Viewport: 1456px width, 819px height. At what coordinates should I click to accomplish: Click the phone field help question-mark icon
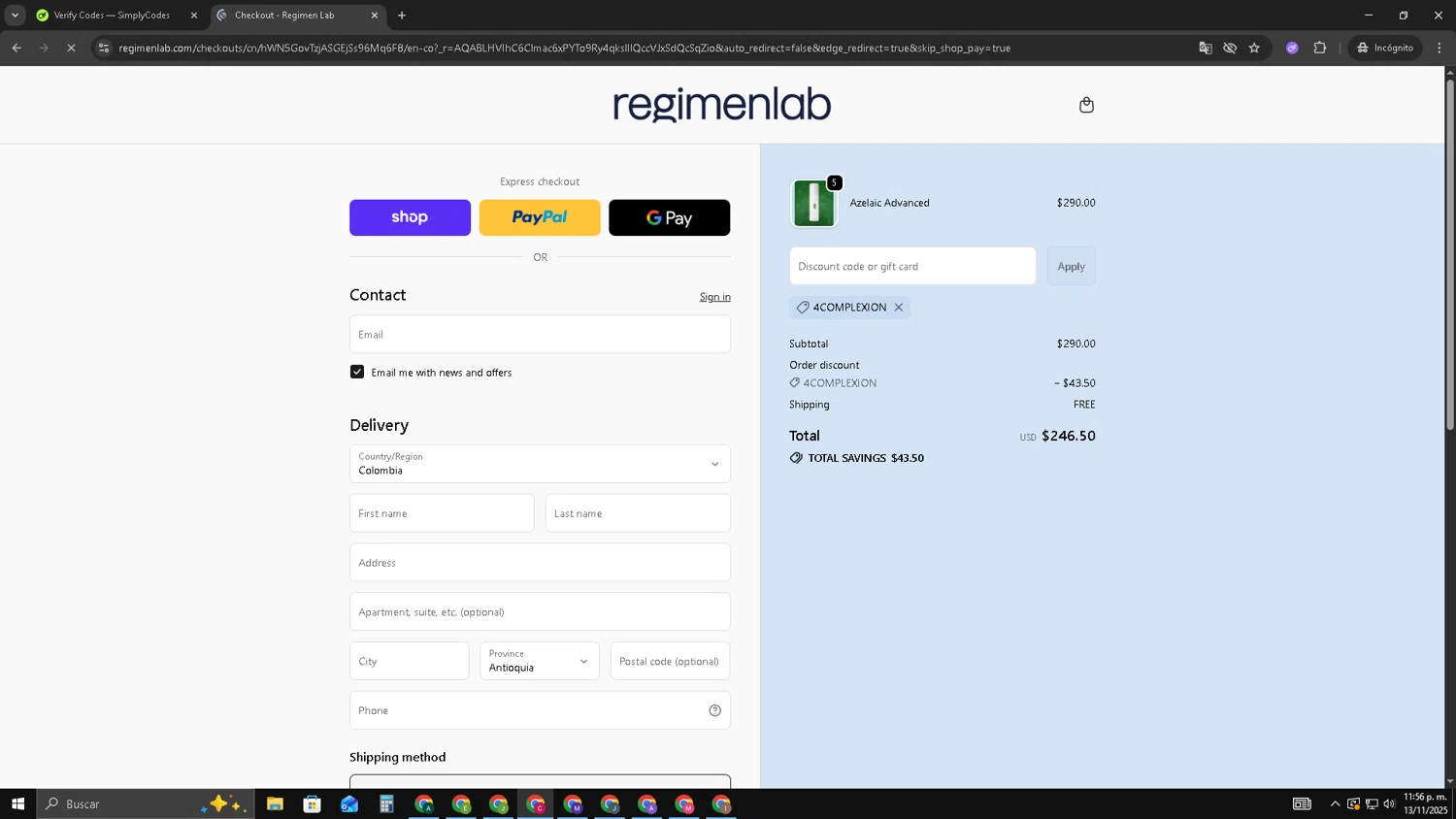pyautogui.click(x=714, y=710)
